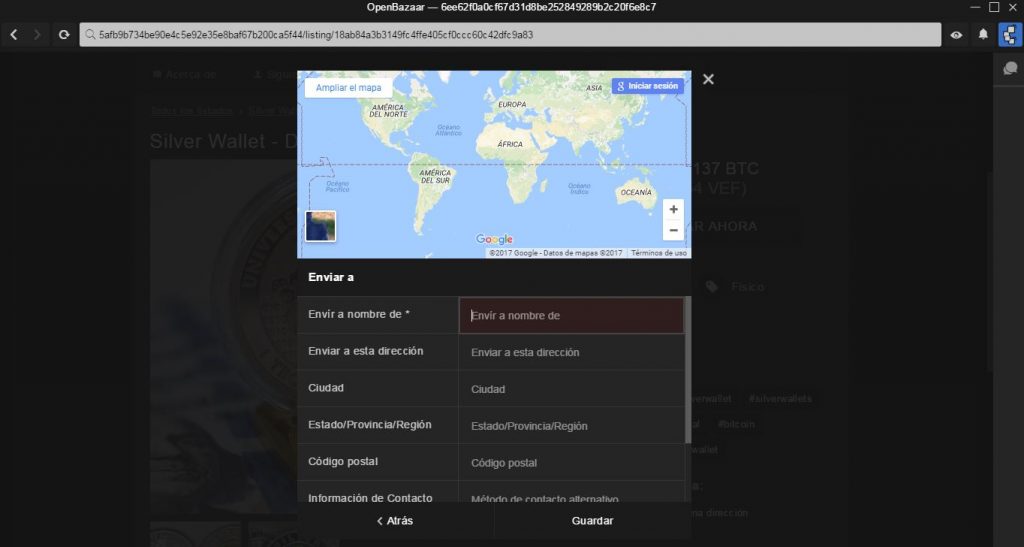Click the Información de Contacto label
The height and width of the screenshot is (547, 1024).
click(370, 498)
